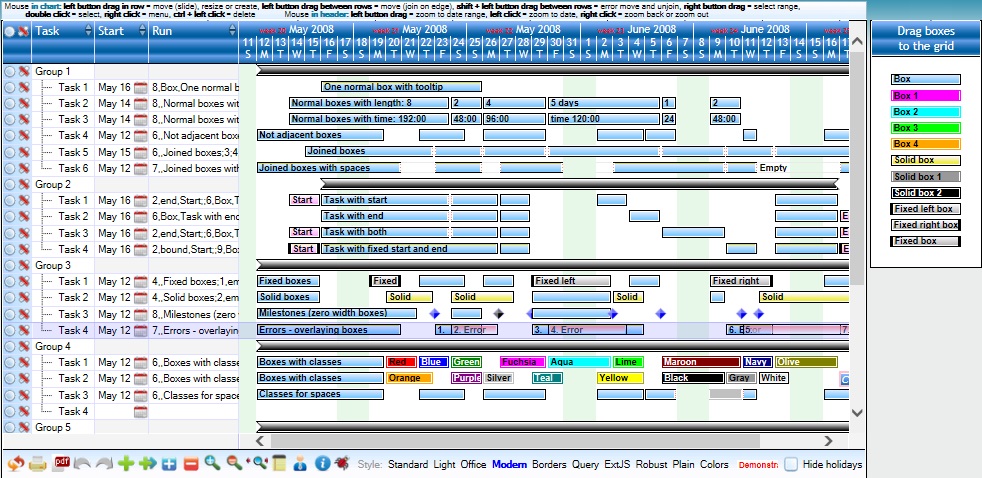Click the Group 5 tree node label
982x478 pixels.
coord(53,427)
